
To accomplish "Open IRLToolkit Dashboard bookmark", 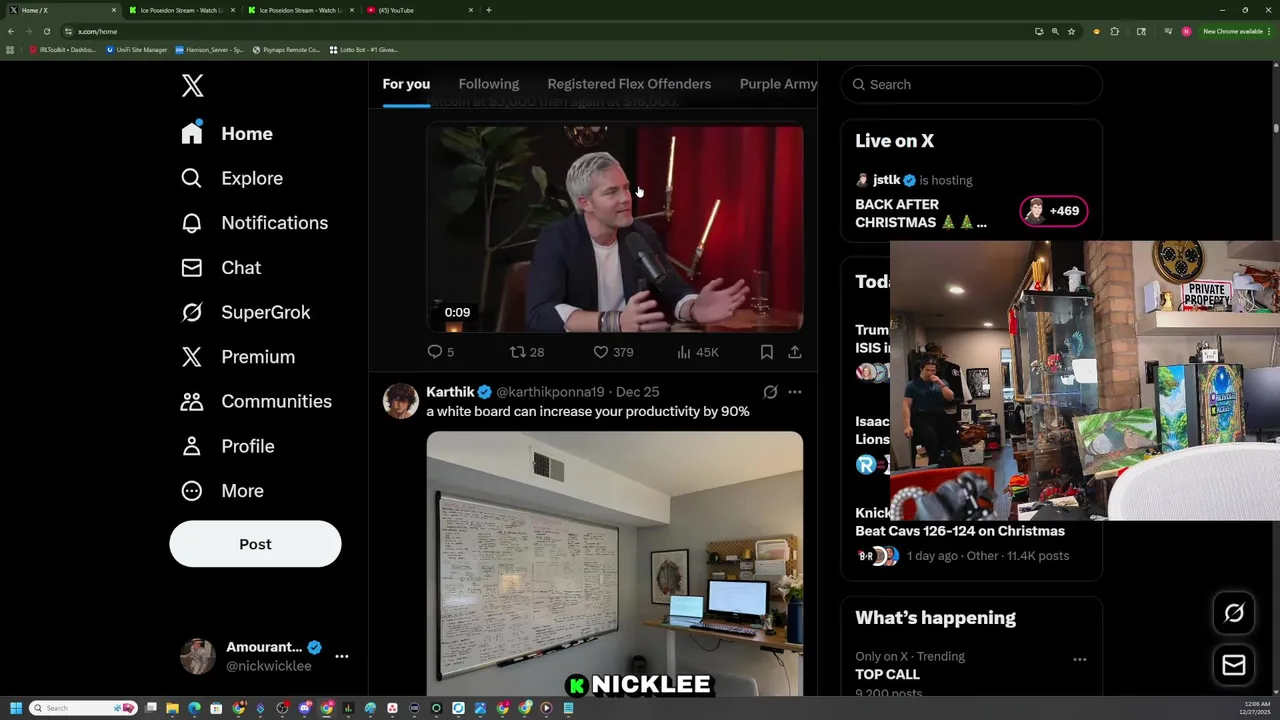I will (63, 49).
